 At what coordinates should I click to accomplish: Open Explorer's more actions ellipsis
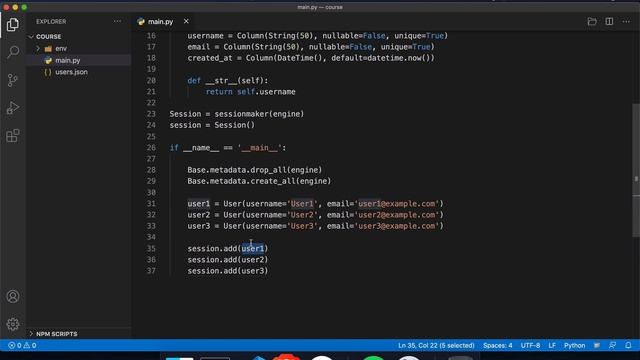(117, 21)
